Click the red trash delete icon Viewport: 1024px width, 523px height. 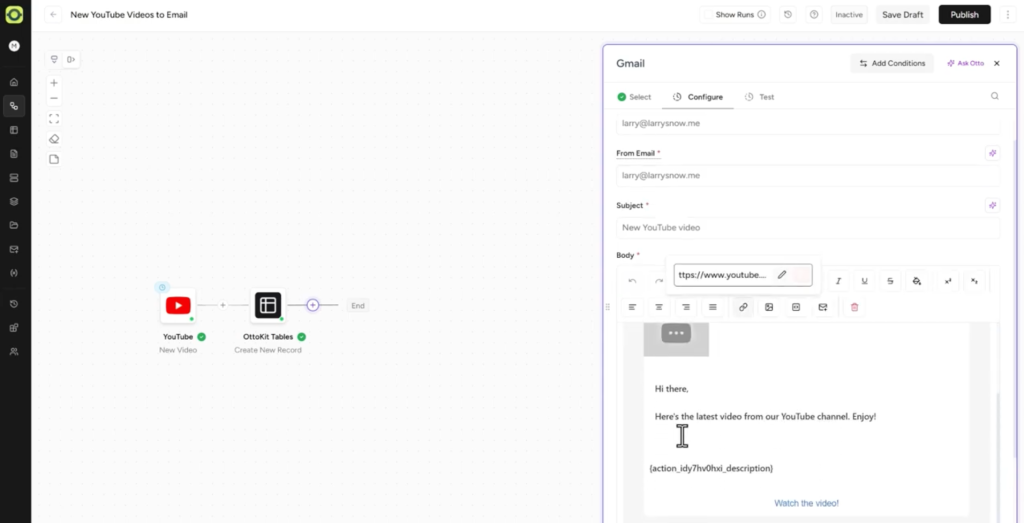click(854, 307)
